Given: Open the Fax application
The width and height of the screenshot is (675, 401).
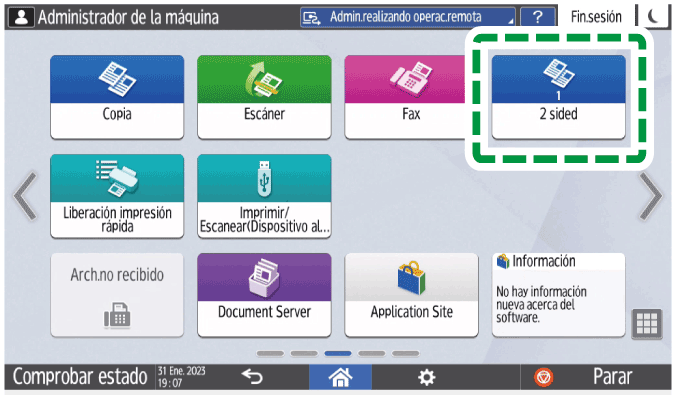Looking at the screenshot, I should (x=407, y=97).
